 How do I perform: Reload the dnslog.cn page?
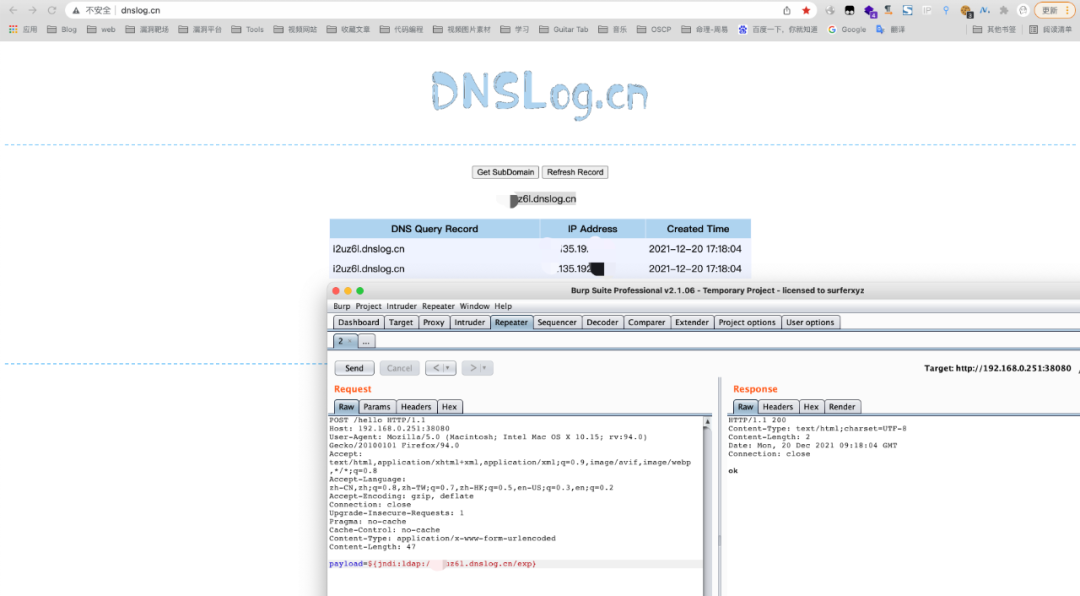coord(52,10)
